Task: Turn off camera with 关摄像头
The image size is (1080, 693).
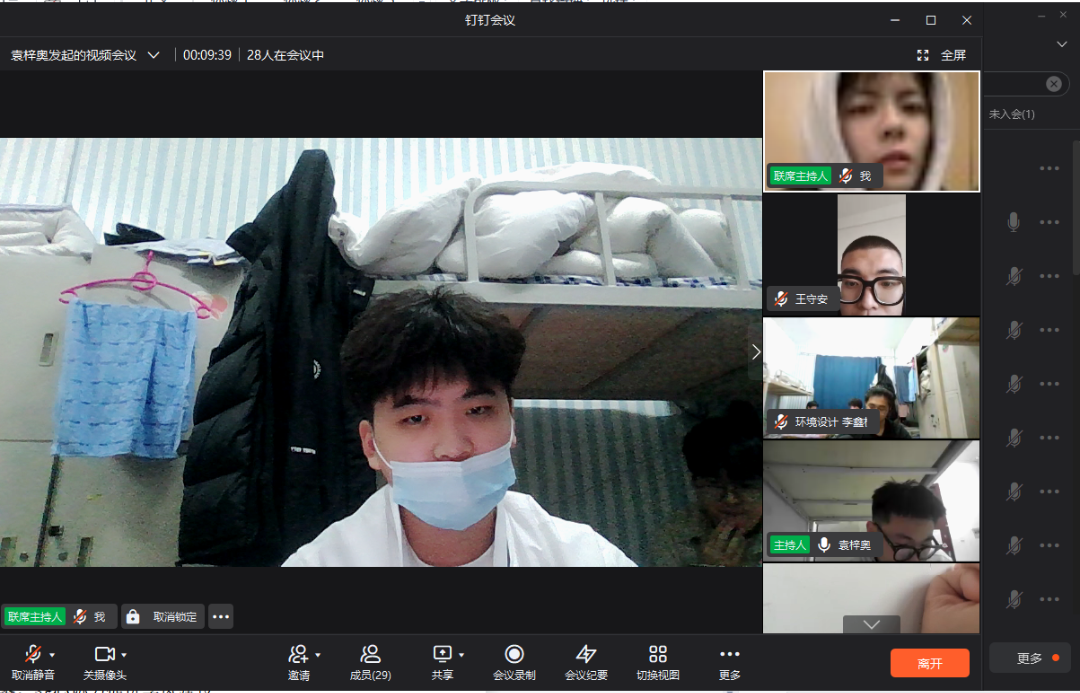Action: click(104, 662)
